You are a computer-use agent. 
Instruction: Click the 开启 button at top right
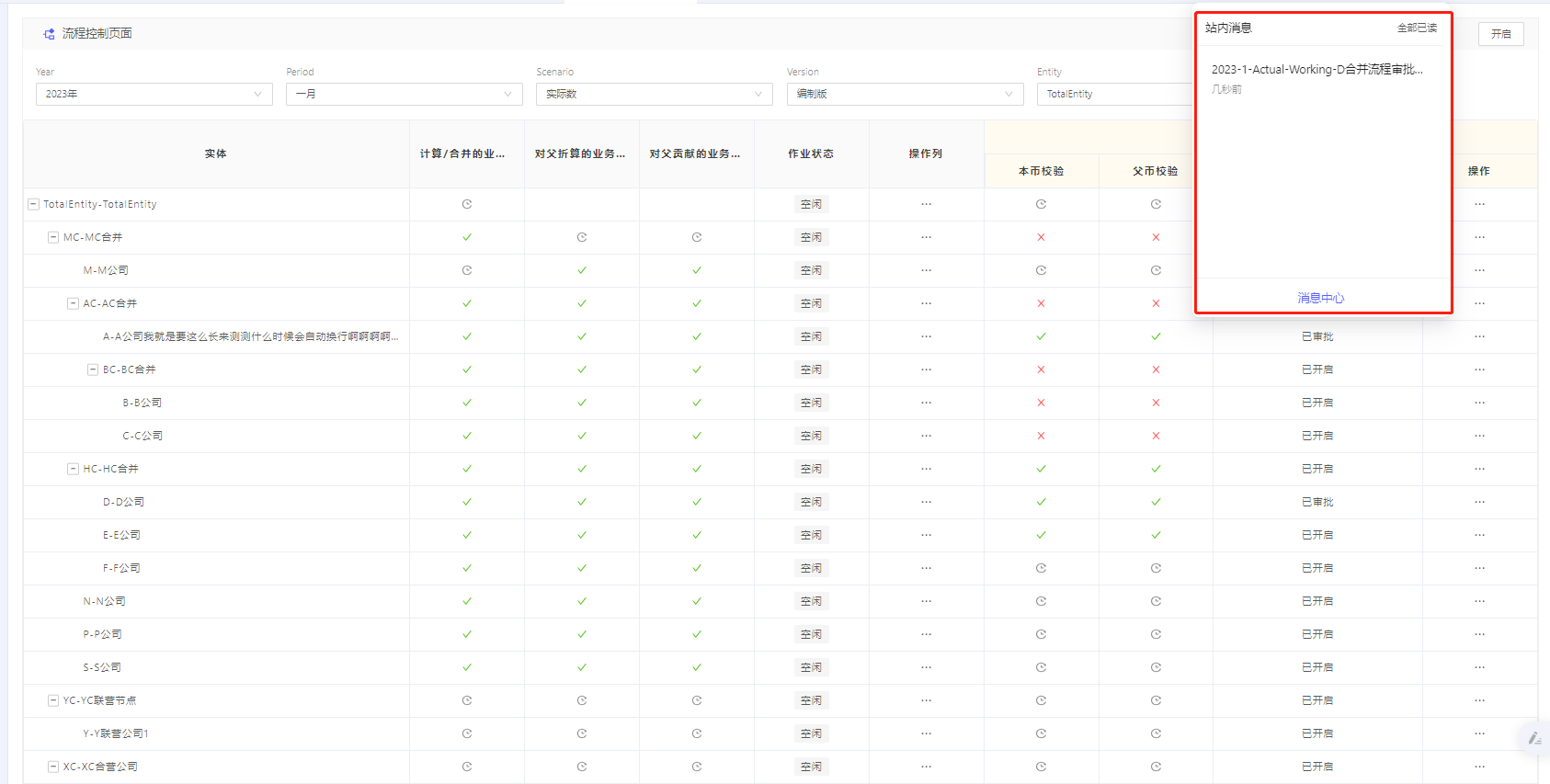1500,34
